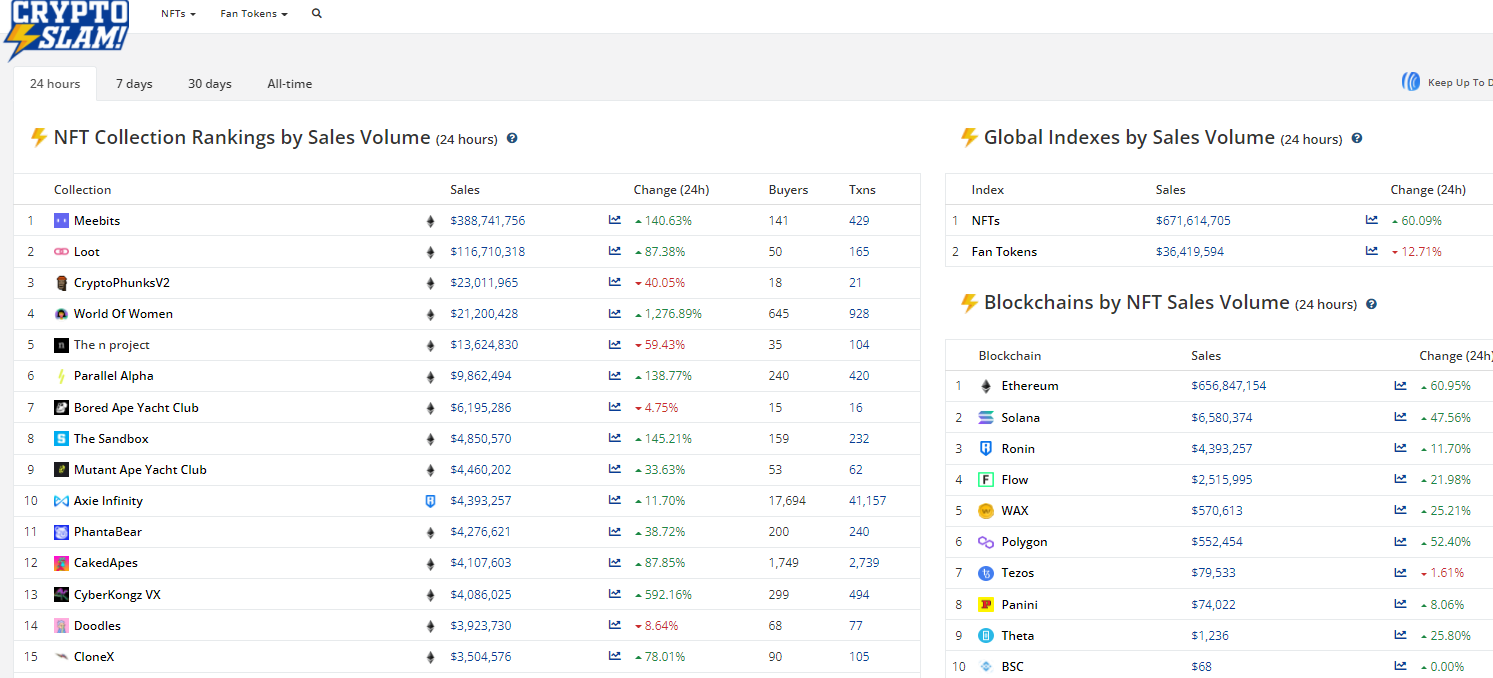The width and height of the screenshot is (1493, 678).
Task: Open The n project collection
Action: [112, 345]
